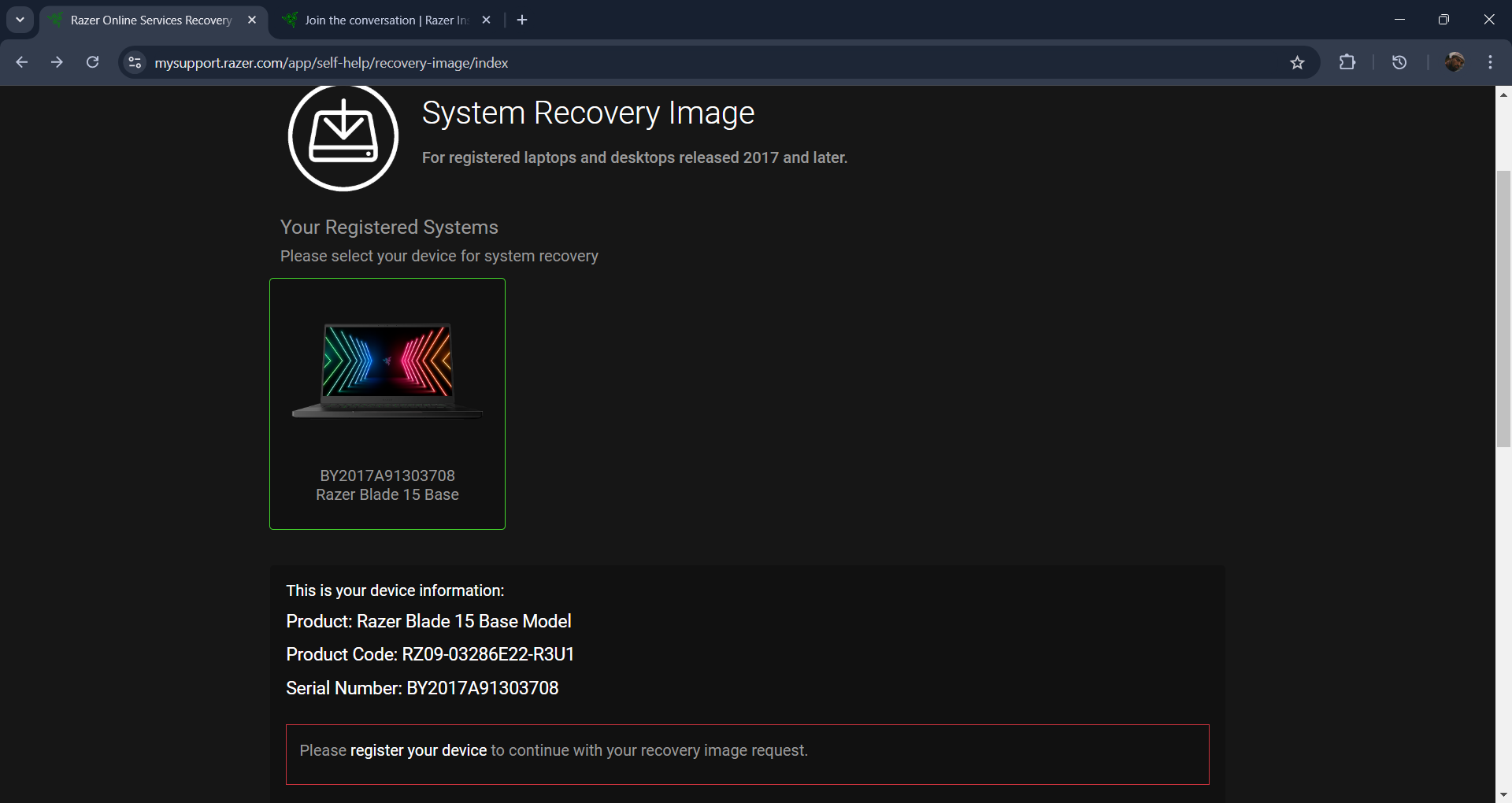This screenshot has width=1512, height=803.
Task: Click the browser forward arrow
Action: click(57, 62)
